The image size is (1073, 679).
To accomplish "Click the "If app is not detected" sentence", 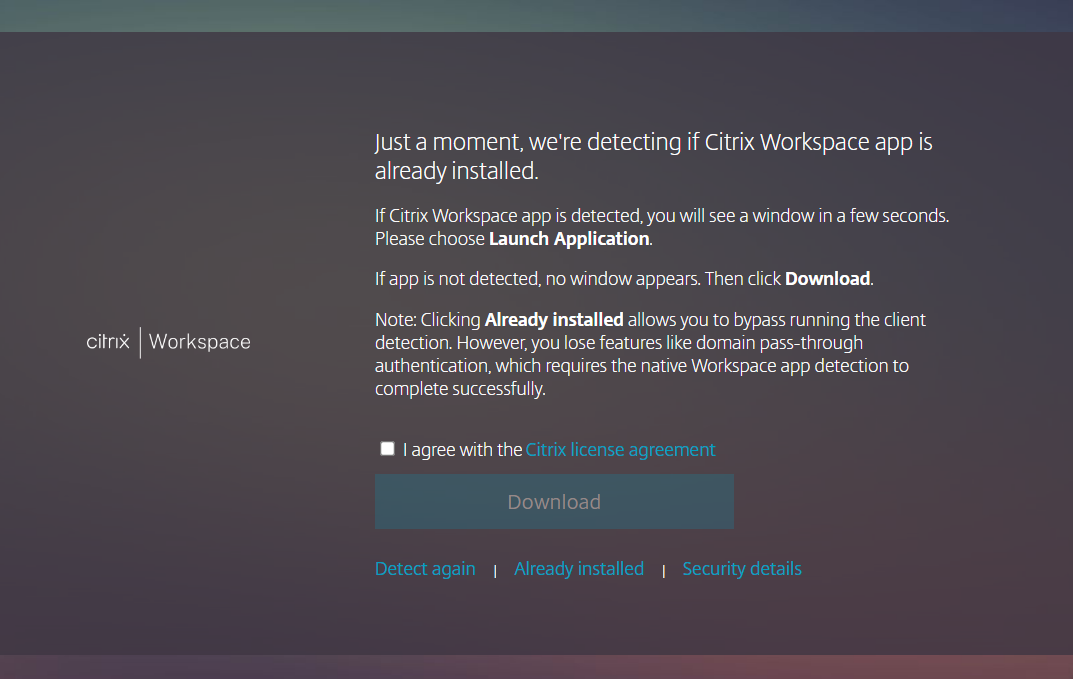I will click(x=540, y=279).
